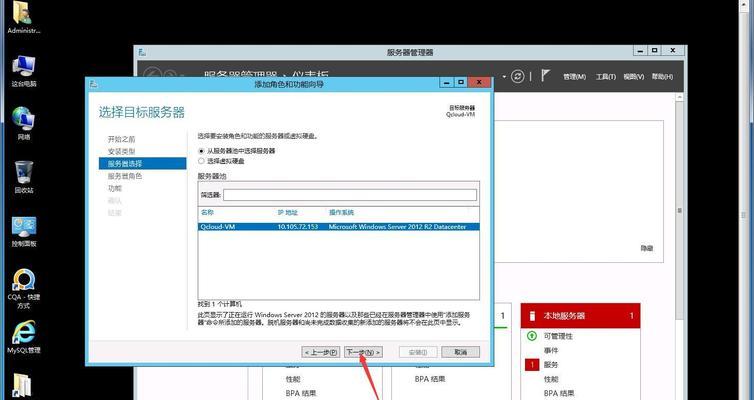
Task: Open the CQA shortcut desktop icon
Action: [24, 288]
